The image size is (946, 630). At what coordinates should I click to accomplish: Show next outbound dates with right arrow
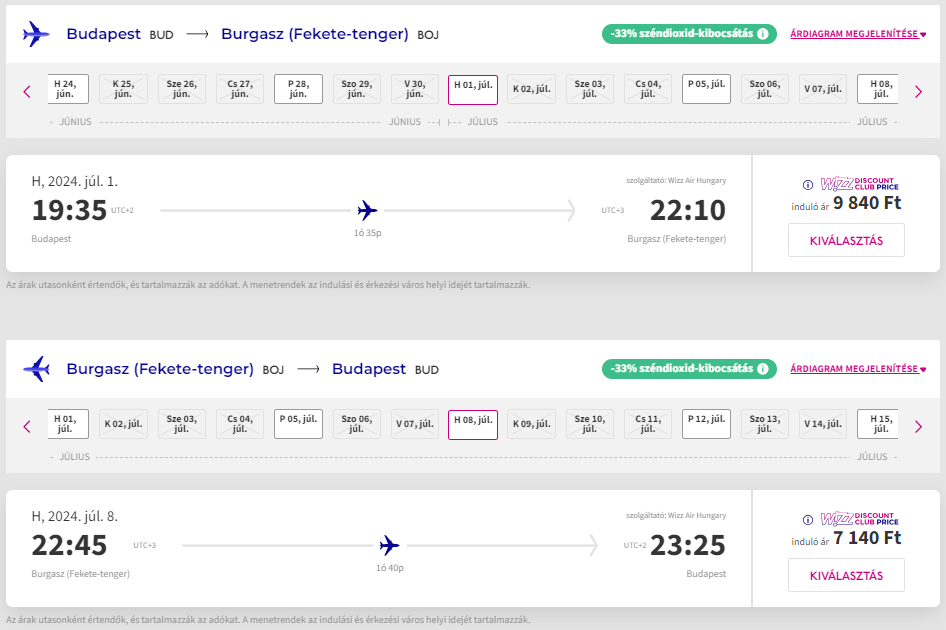(919, 91)
